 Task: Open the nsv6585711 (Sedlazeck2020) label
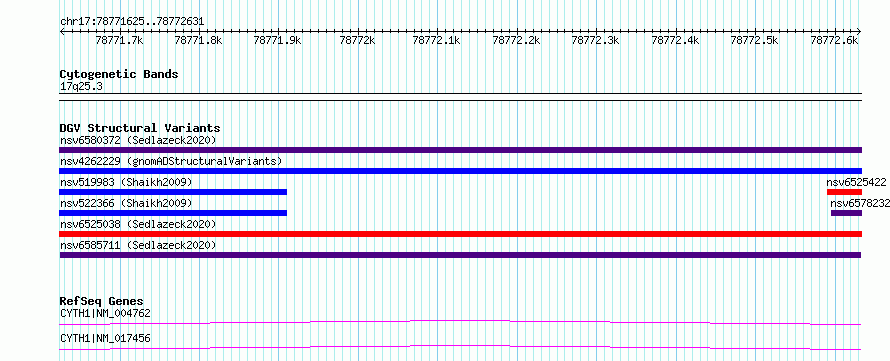coord(138,245)
